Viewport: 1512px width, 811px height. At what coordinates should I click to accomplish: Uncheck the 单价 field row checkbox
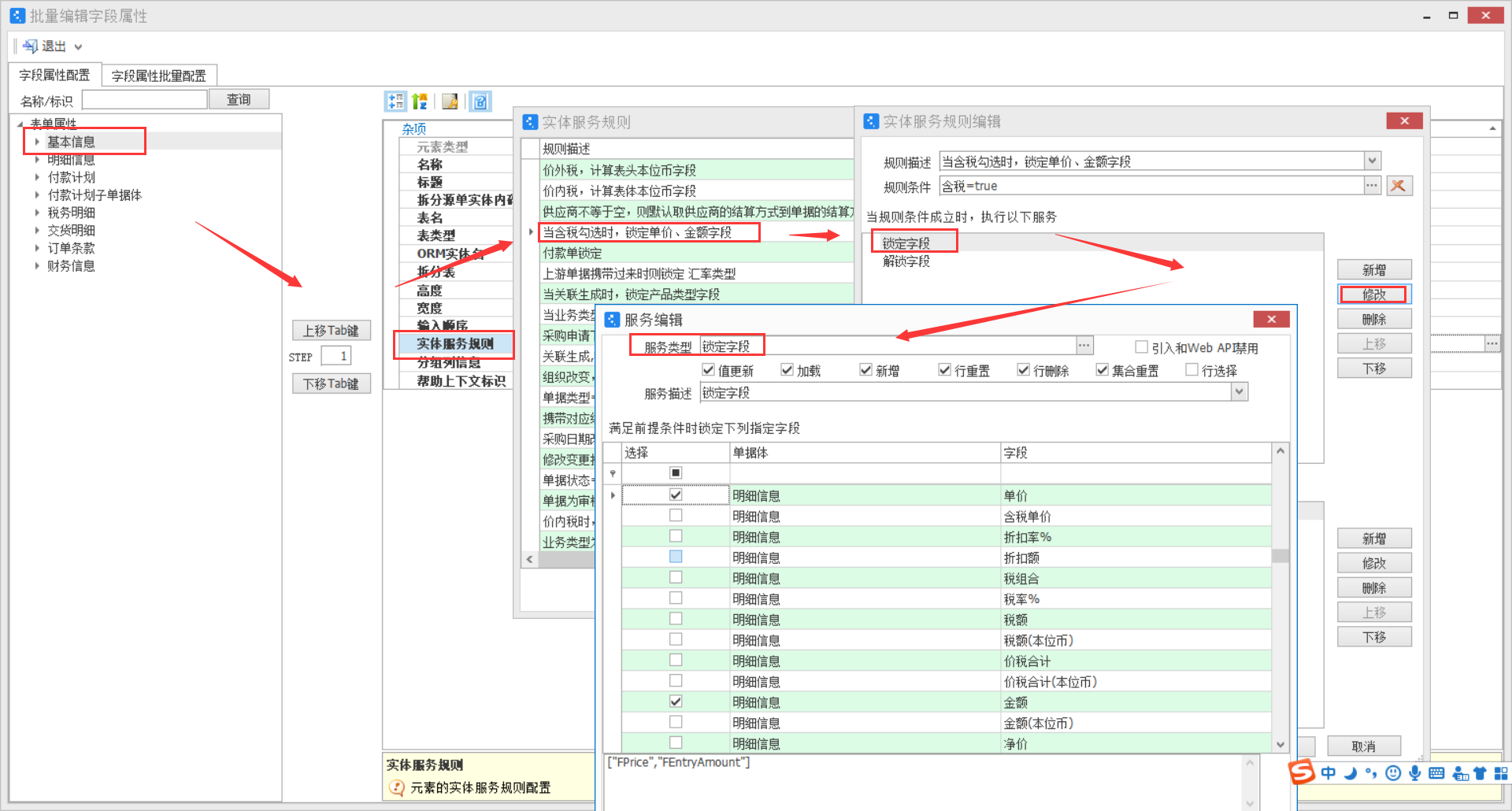(x=676, y=494)
